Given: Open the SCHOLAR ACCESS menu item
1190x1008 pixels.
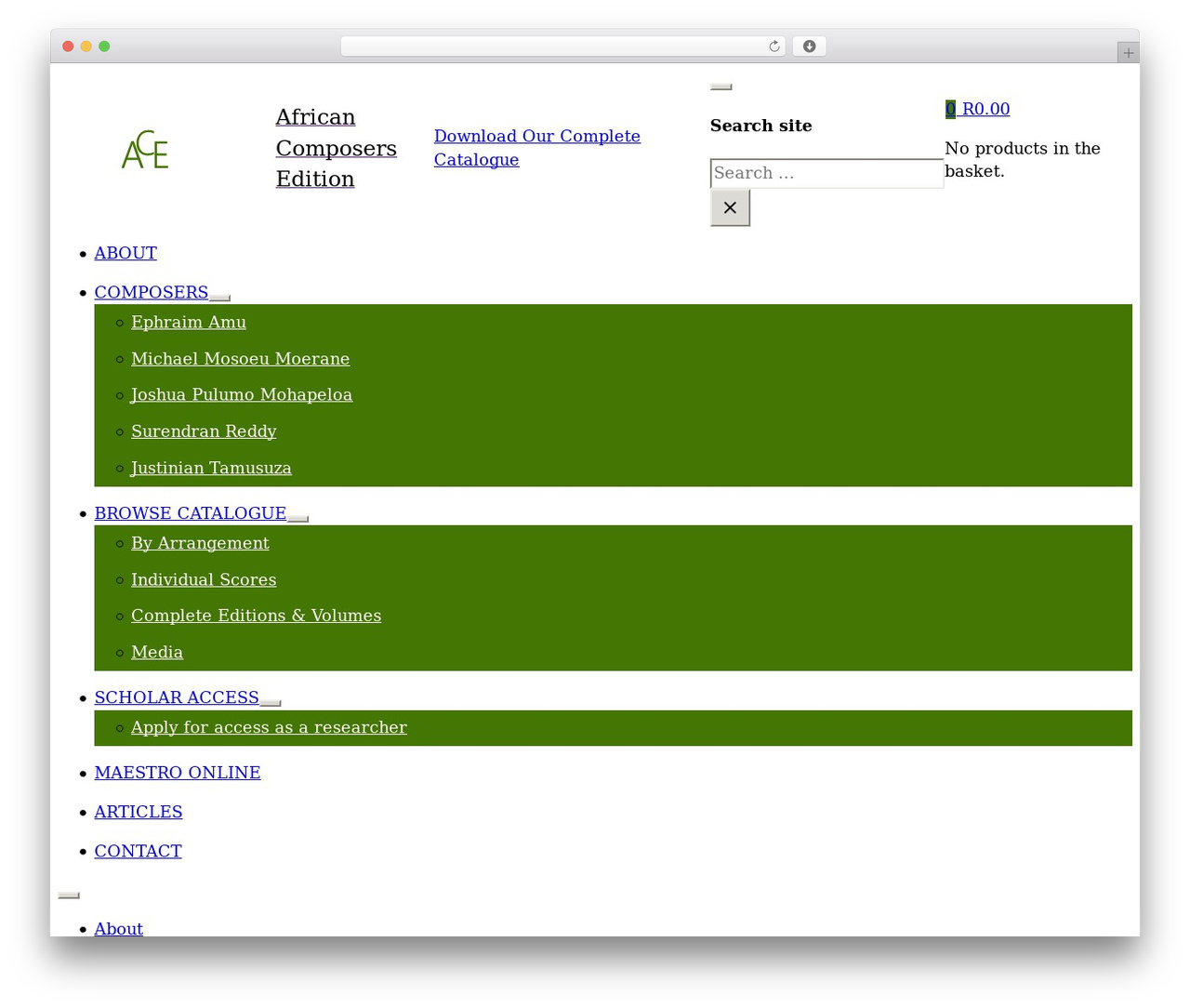Looking at the screenshot, I should click(x=177, y=697).
